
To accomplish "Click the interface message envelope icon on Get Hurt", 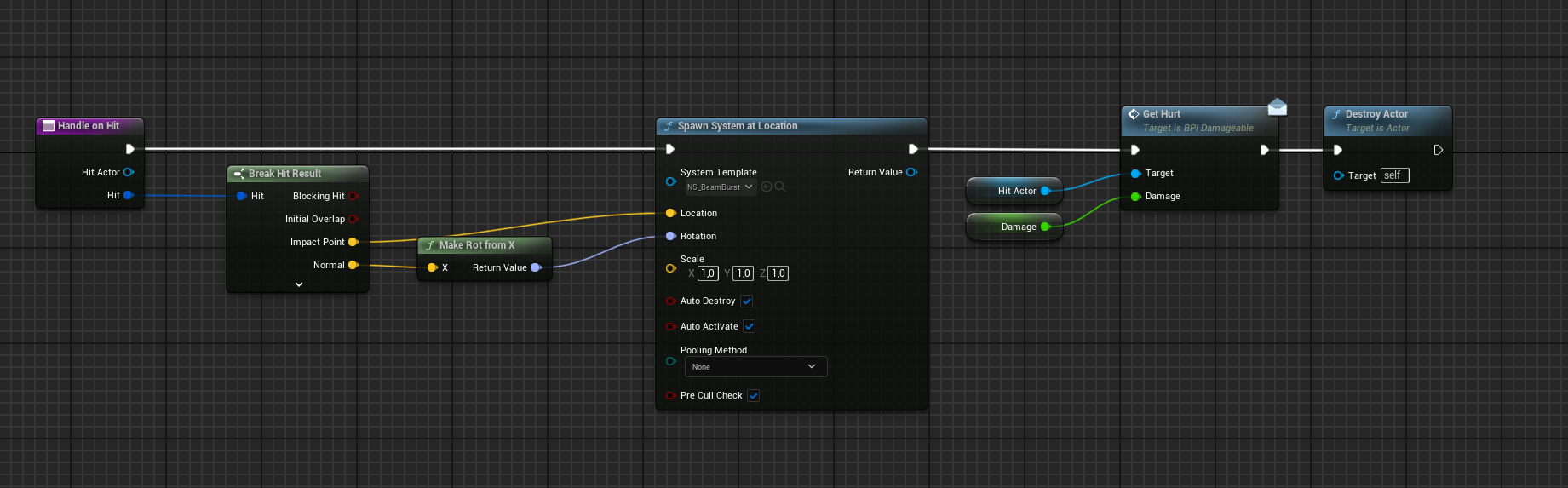I will [1277, 106].
